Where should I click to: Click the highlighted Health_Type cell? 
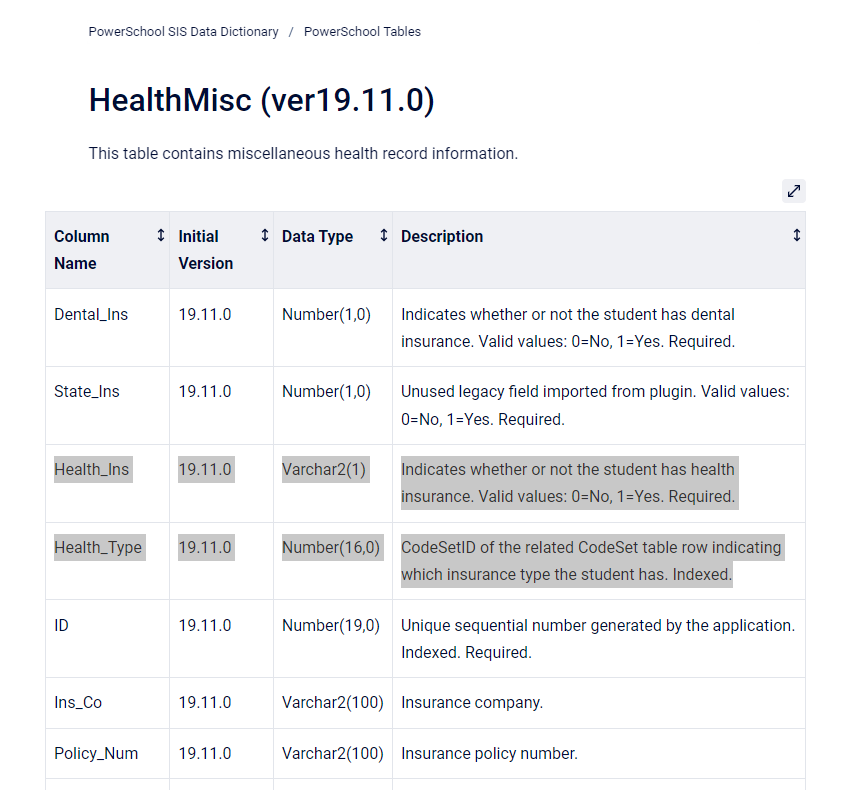(x=98, y=548)
